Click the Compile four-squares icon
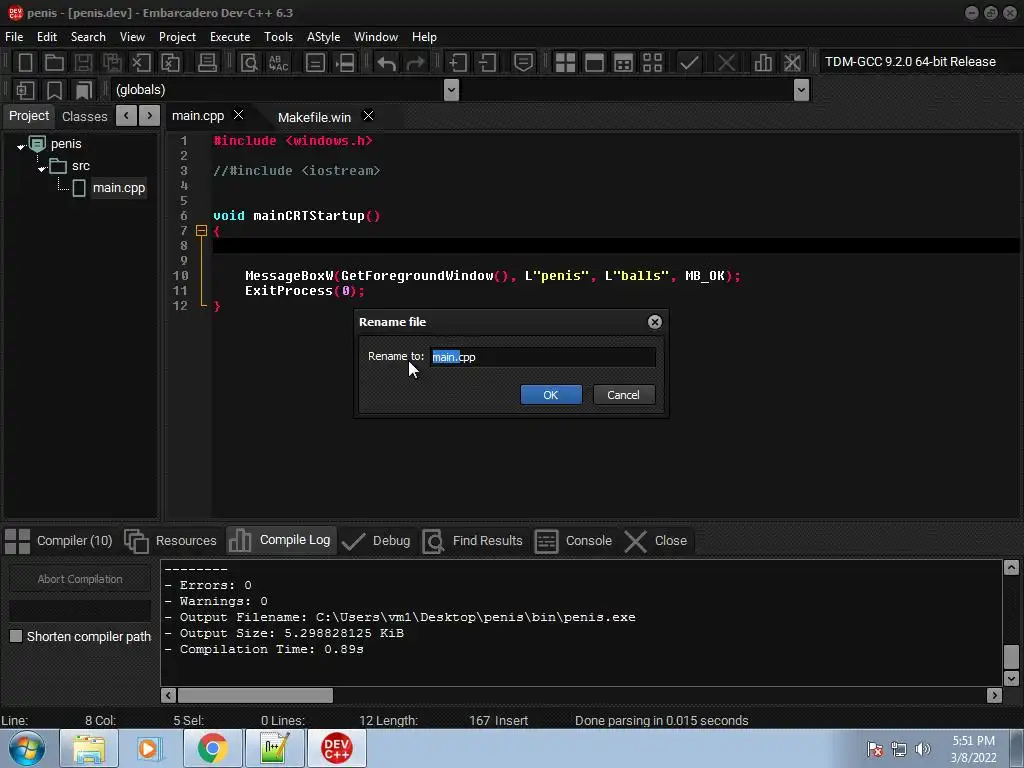Screen dimensions: 1024x768 (565, 62)
